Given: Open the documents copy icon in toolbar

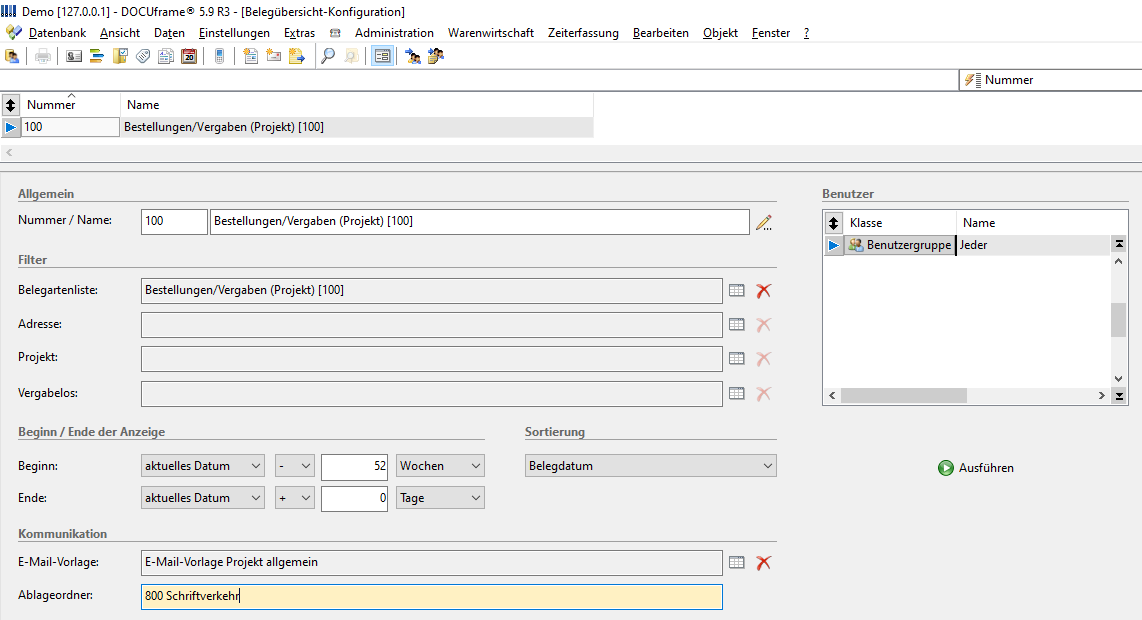Looking at the screenshot, I should click(166, 56).
